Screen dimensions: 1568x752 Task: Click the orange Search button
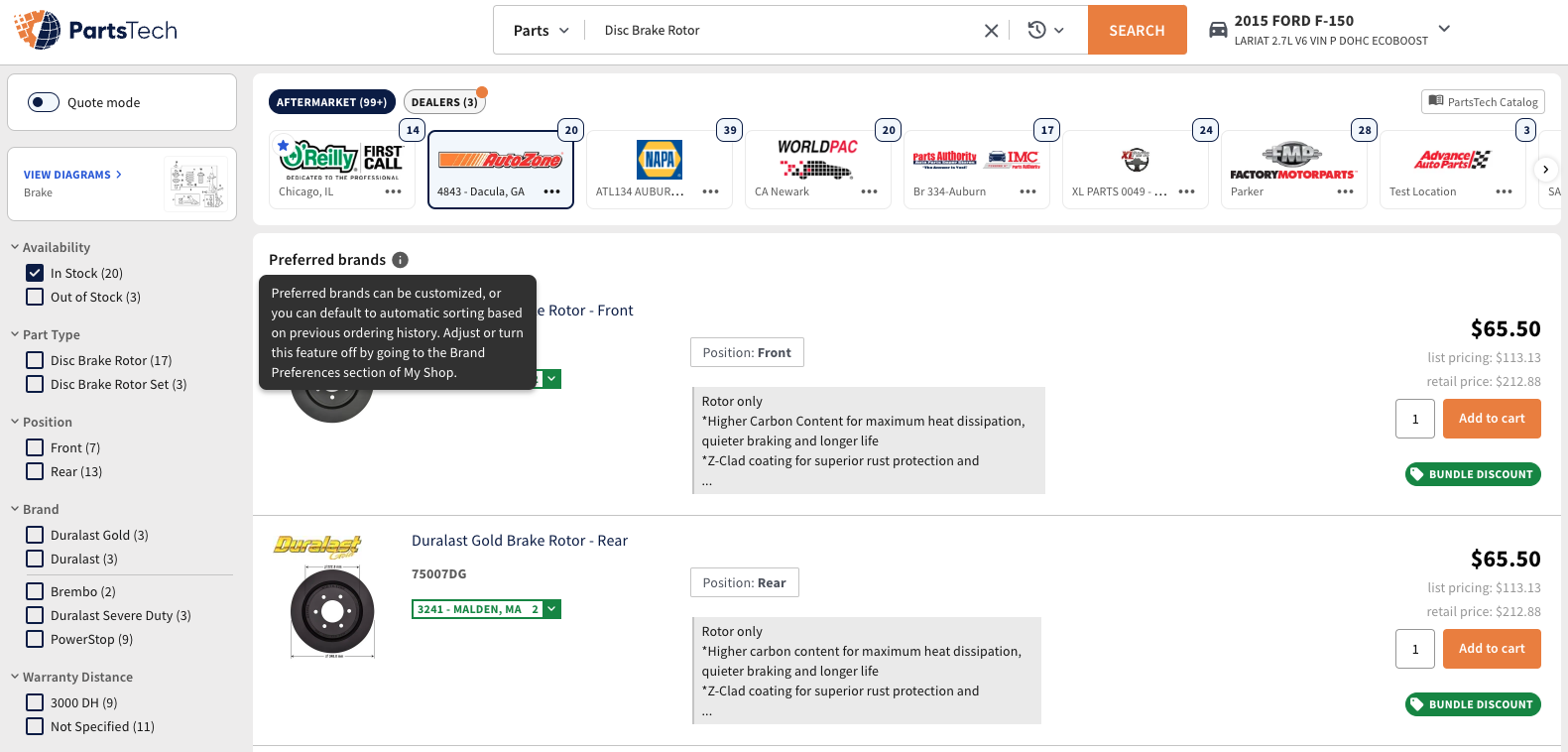(x=1138, y=30)
